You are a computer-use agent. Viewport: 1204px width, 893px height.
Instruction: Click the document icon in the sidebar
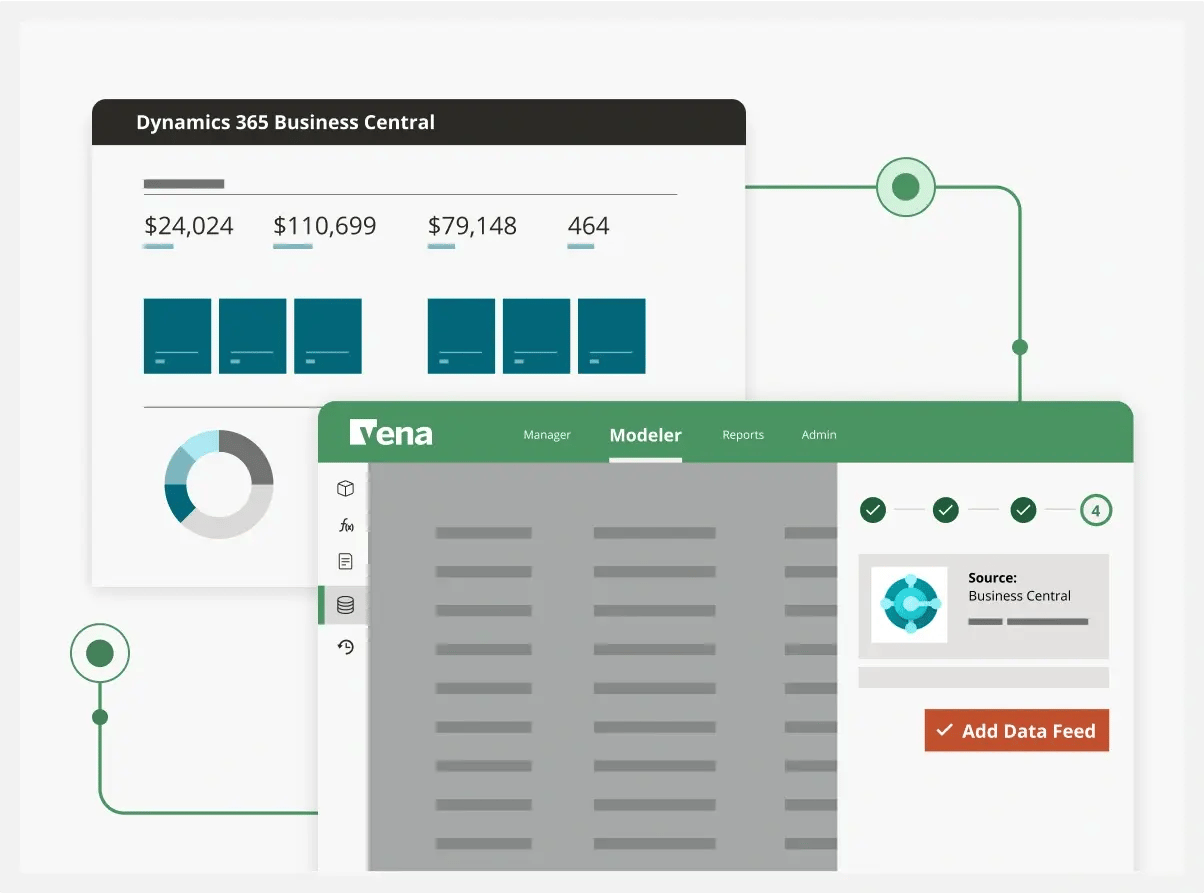click(345, 561)
